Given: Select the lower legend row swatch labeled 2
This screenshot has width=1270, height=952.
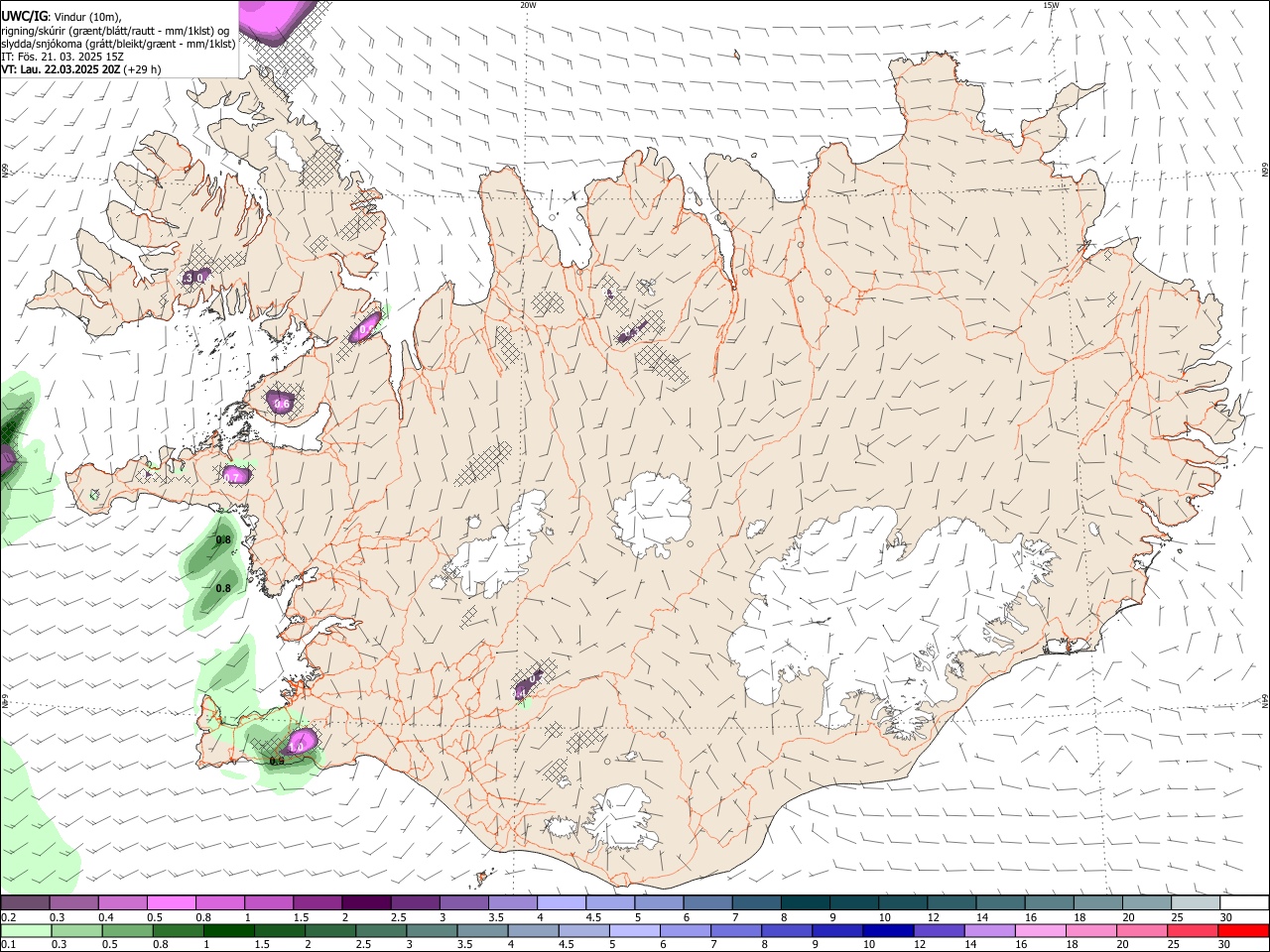Looking at the screenshot, I should 330,931.
